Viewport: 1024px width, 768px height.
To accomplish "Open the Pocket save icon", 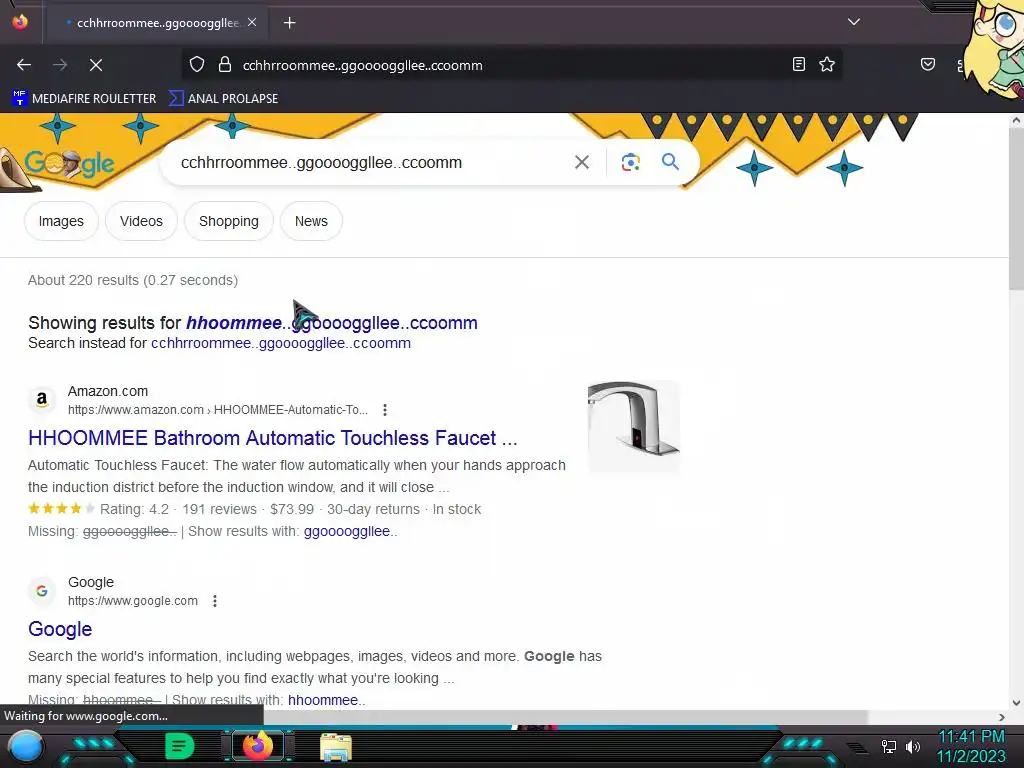I will coord(927,64).
